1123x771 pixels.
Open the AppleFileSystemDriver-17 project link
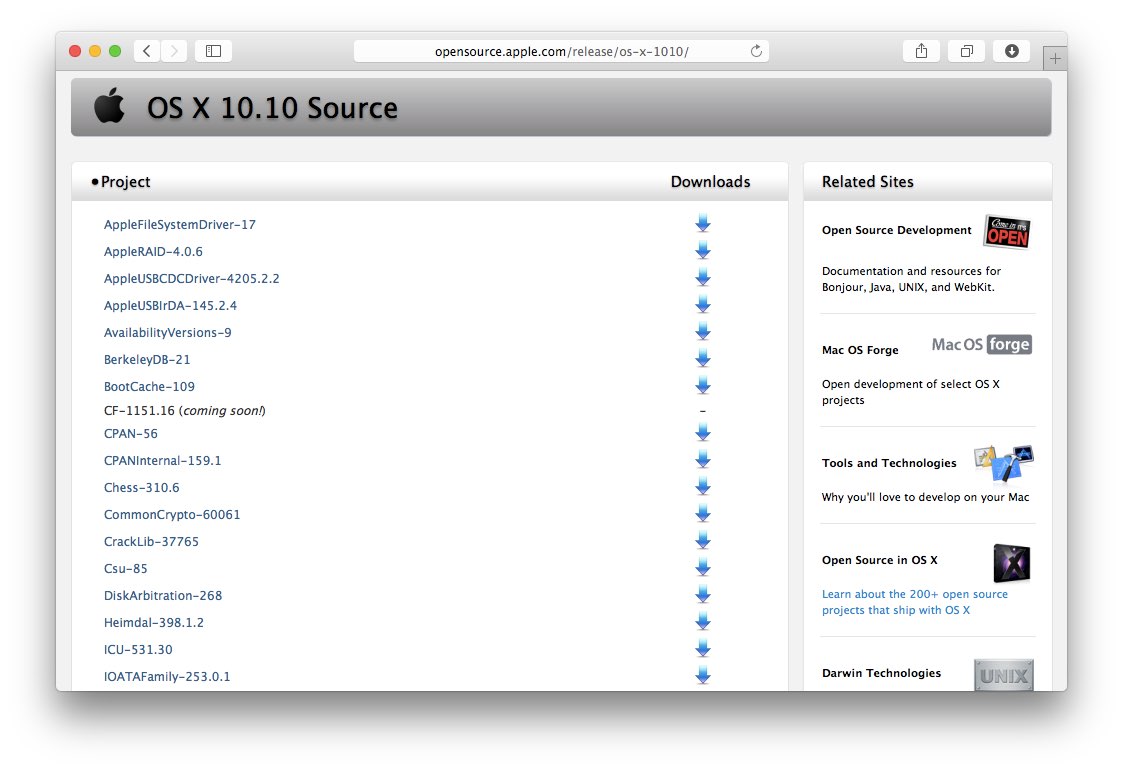(180, 224)
